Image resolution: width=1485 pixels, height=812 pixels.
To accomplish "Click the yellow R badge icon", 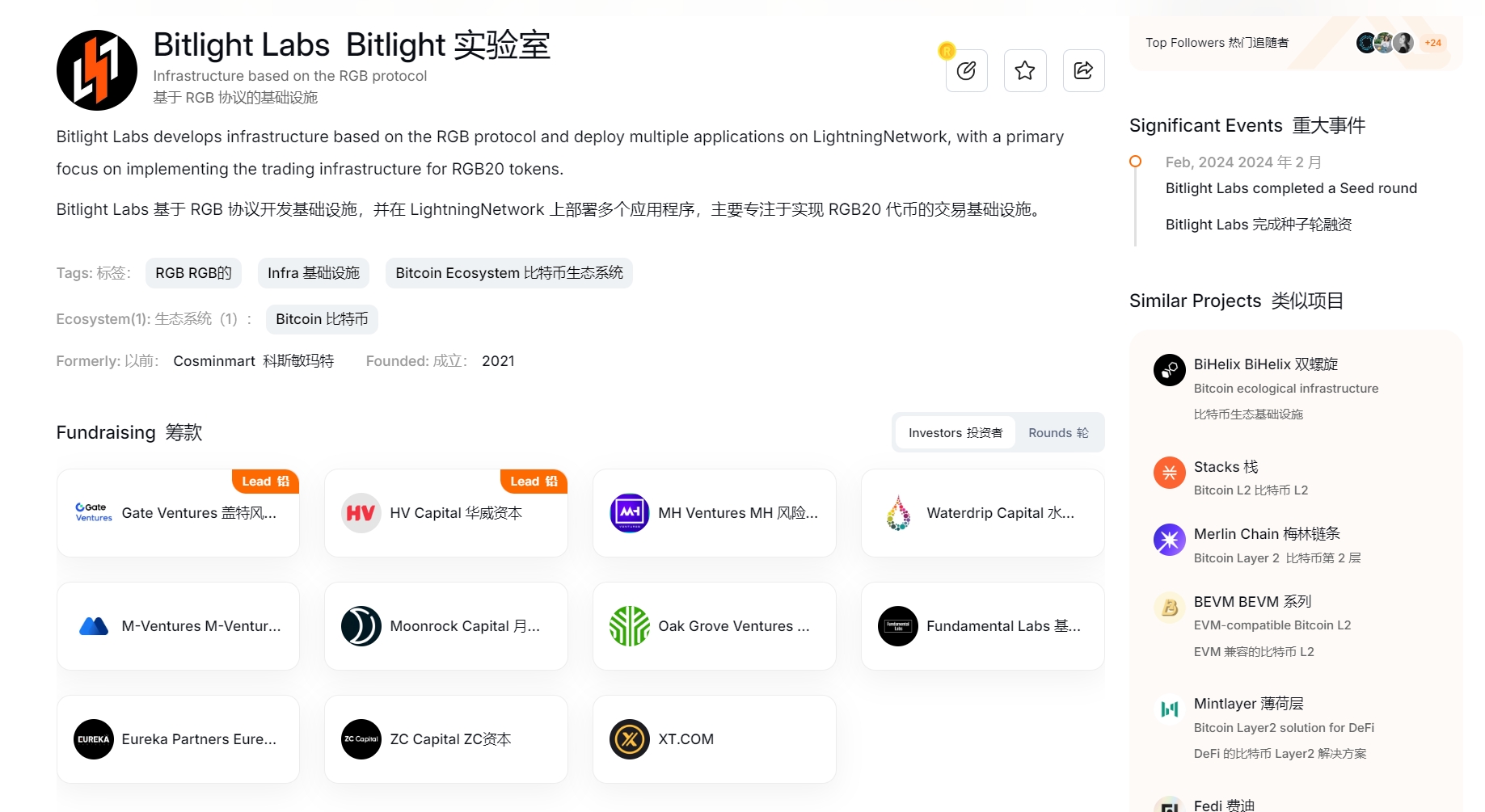I will coord(947,51).
